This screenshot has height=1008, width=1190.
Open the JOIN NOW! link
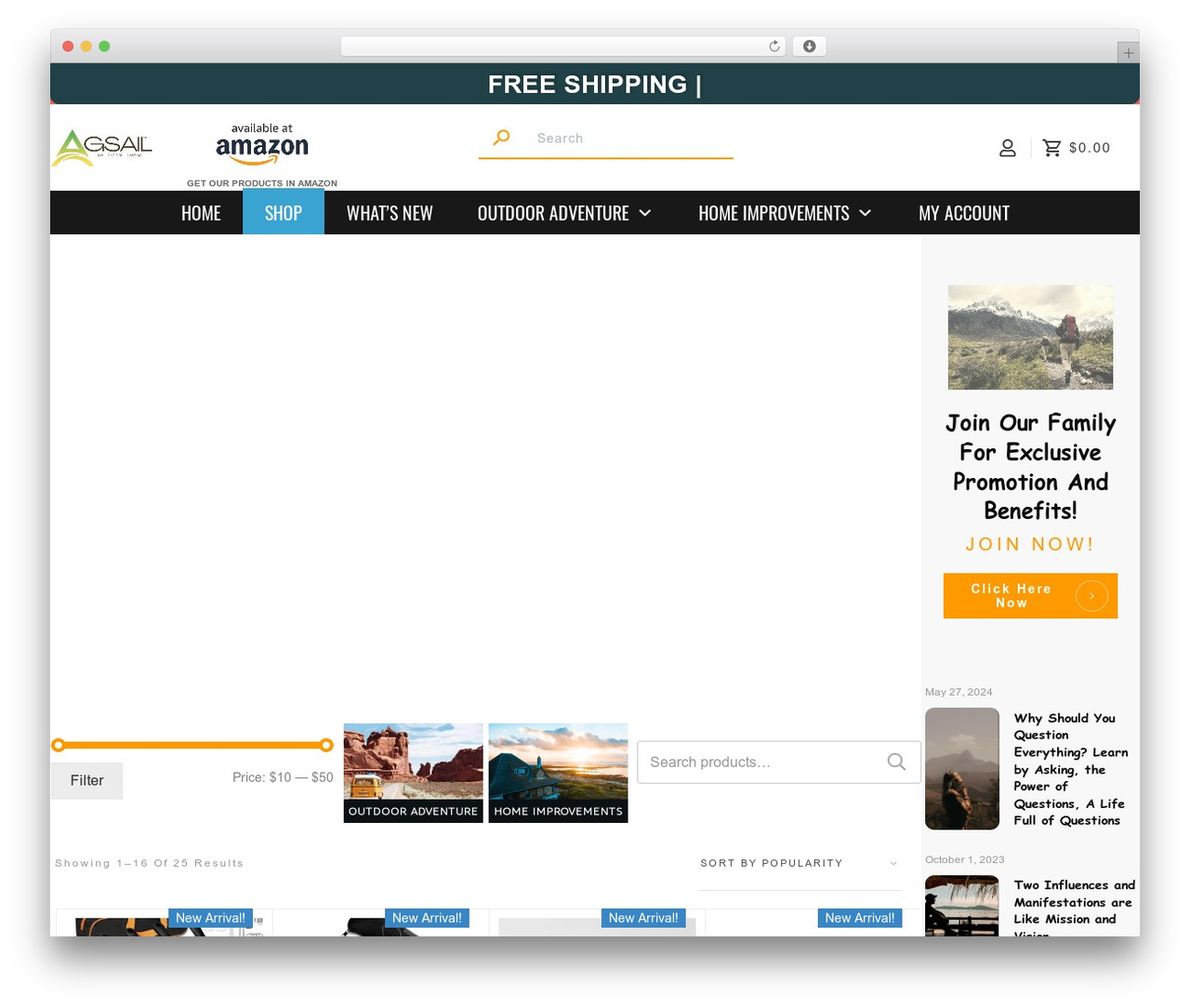click(1030, 544)
